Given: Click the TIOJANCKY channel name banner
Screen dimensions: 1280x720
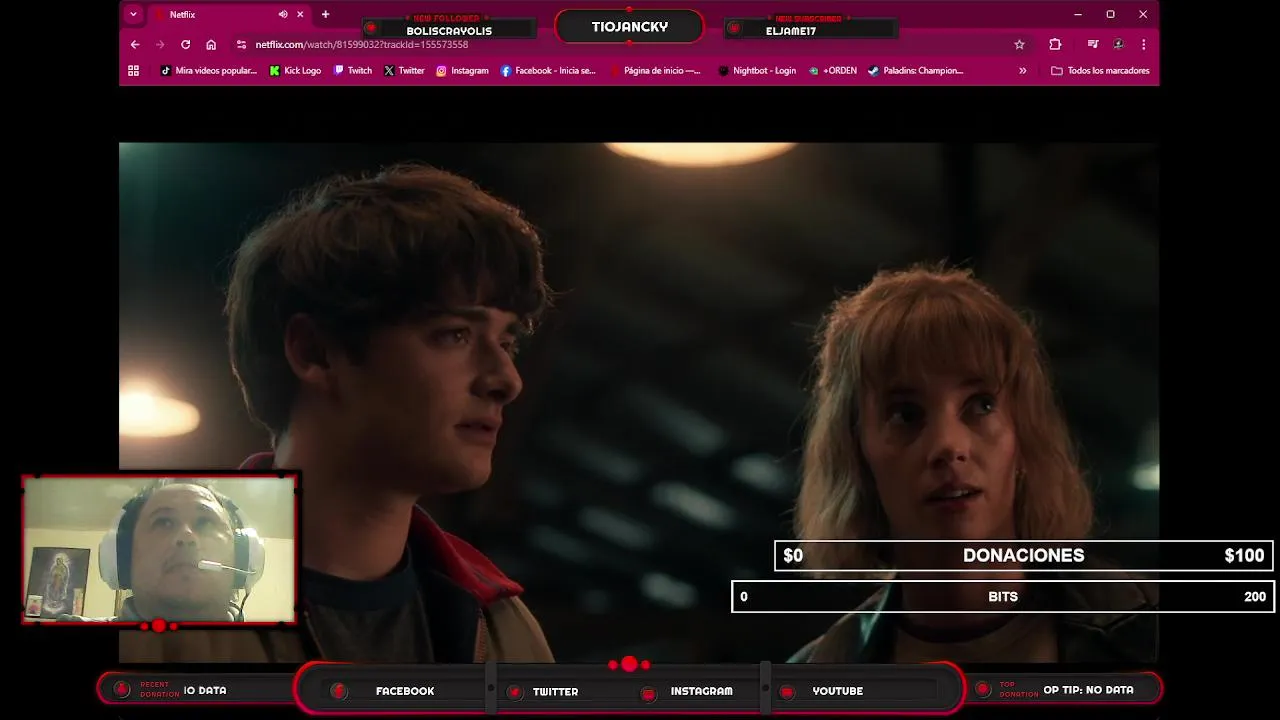Looking at the screenshot, I should pos(629,27).
